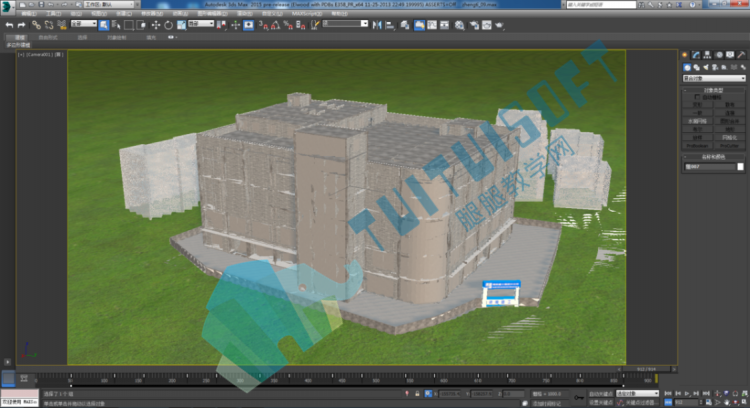Image resolution: width=750 pixels, height=408 pixels.
Task: Open the Render Setup icon
Action: (474, 25)
